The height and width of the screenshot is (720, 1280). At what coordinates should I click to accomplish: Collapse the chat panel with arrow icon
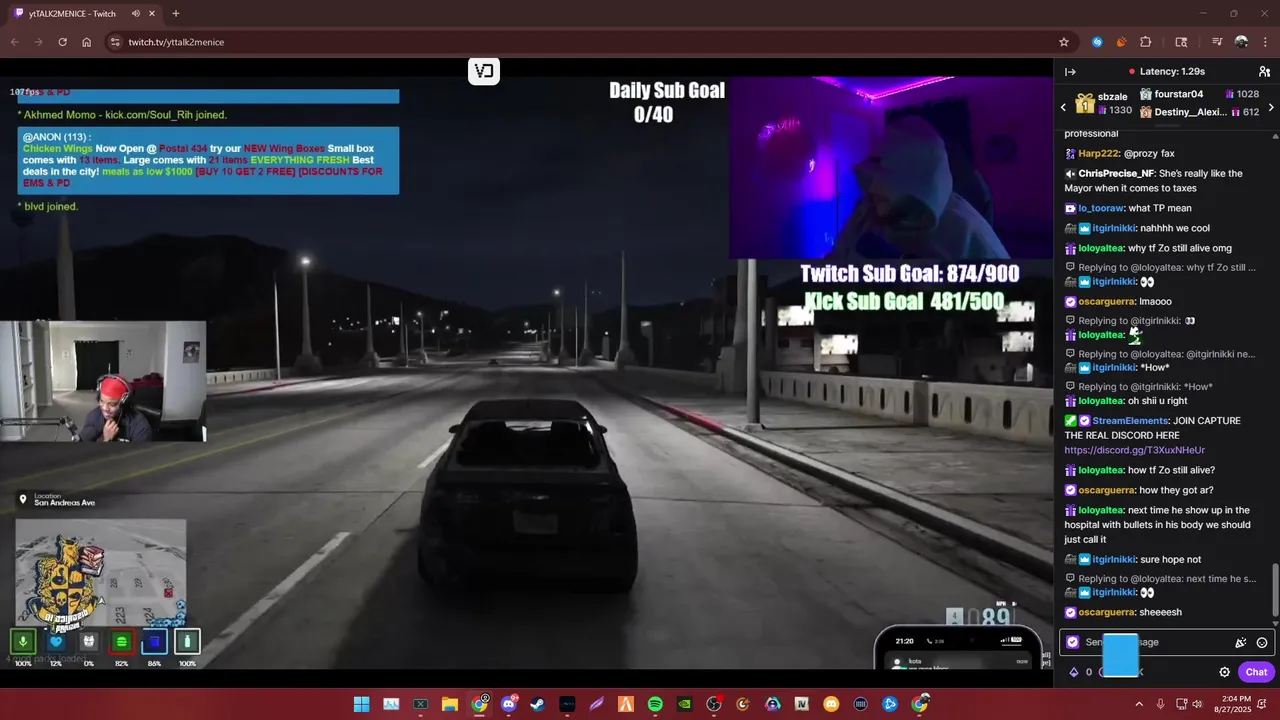coord(1070,72)
